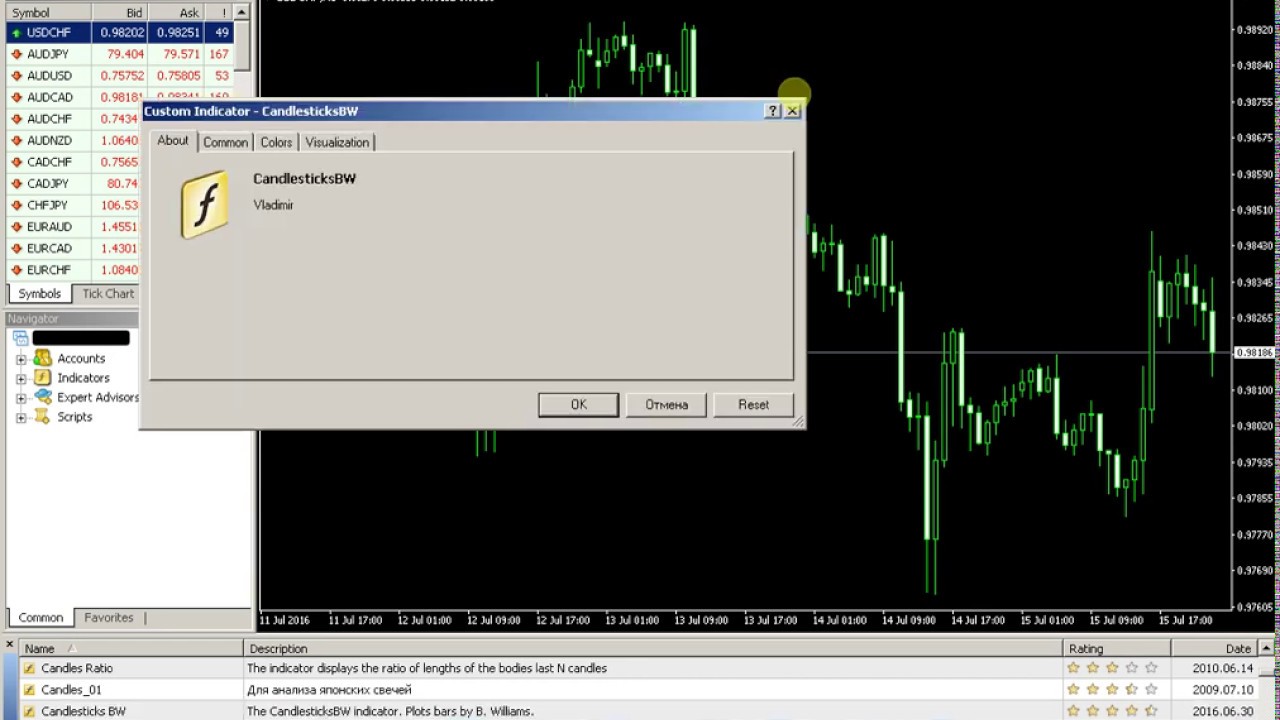Click the CandlesticksBW indicator function icon
Viewport: 1280px width, 720px height.
204,205
